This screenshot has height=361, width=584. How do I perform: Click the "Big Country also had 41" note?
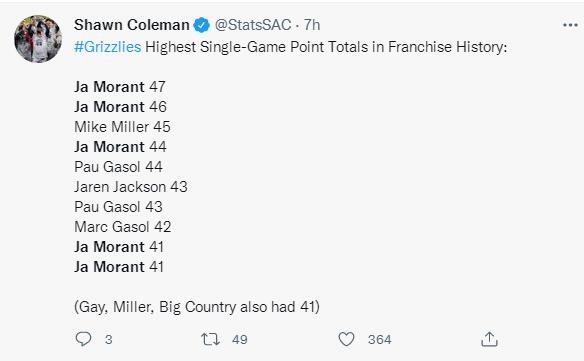(237, 307)
